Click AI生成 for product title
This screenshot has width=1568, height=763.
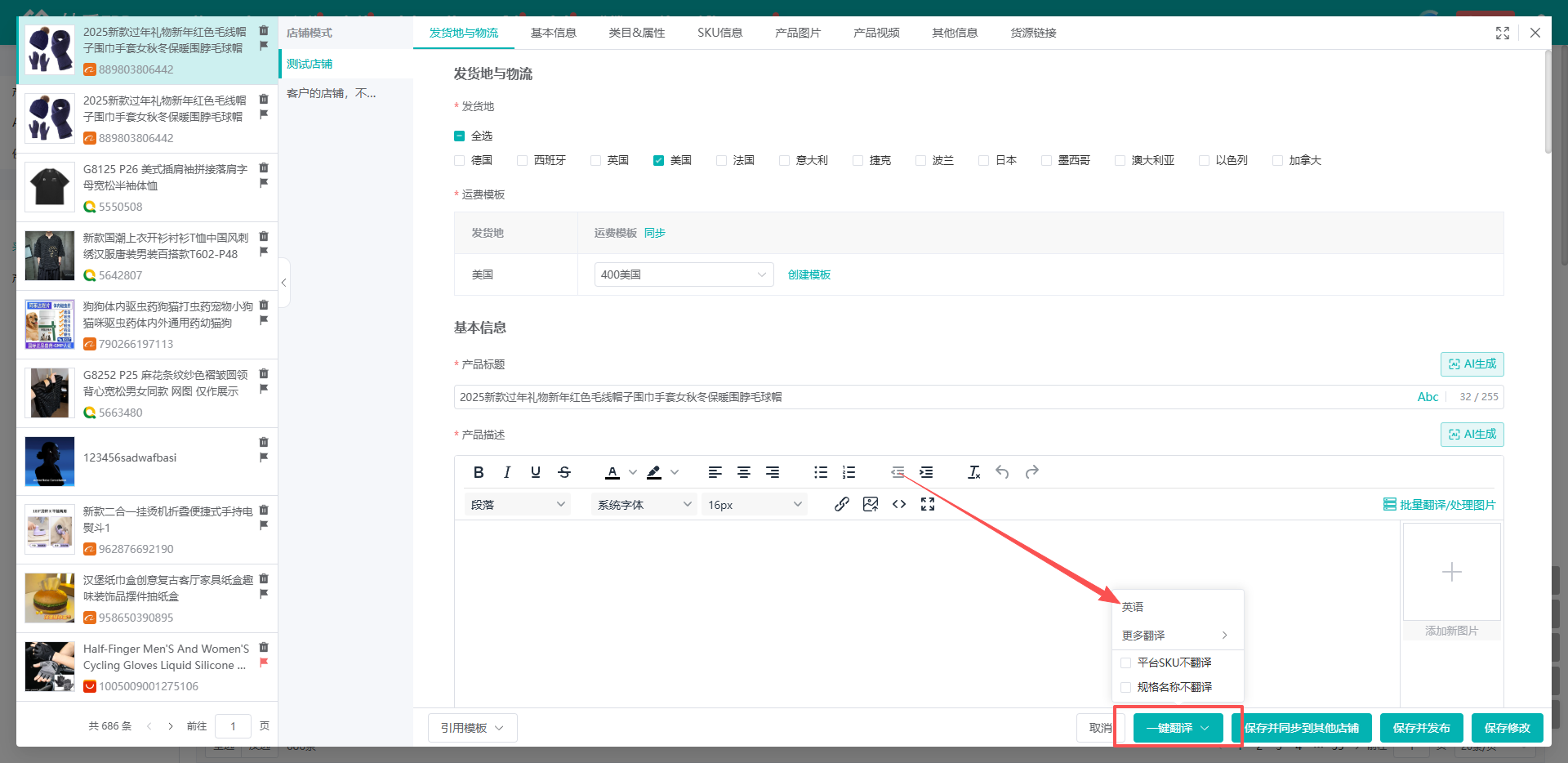(x=1472, y=364)
